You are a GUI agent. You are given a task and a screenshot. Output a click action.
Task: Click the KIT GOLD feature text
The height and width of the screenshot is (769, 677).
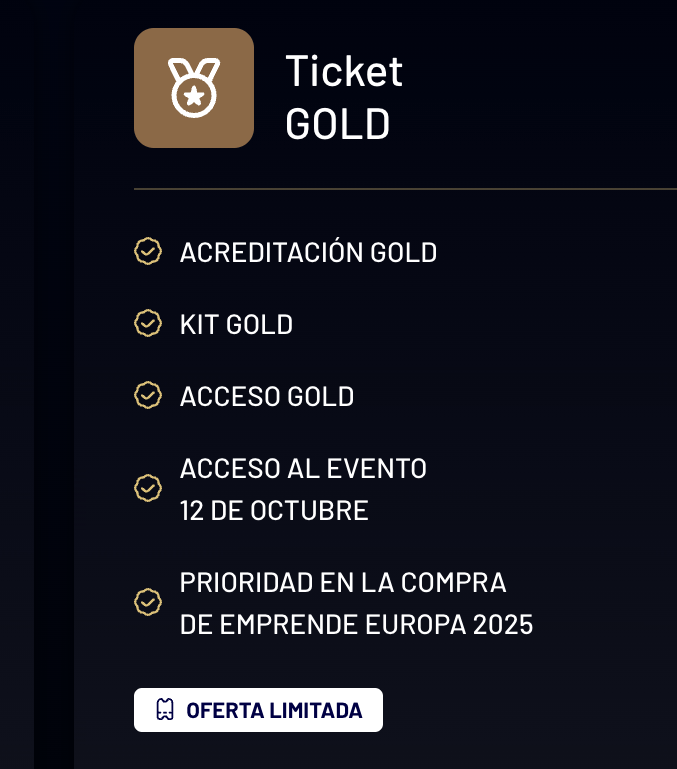point(236,325)
